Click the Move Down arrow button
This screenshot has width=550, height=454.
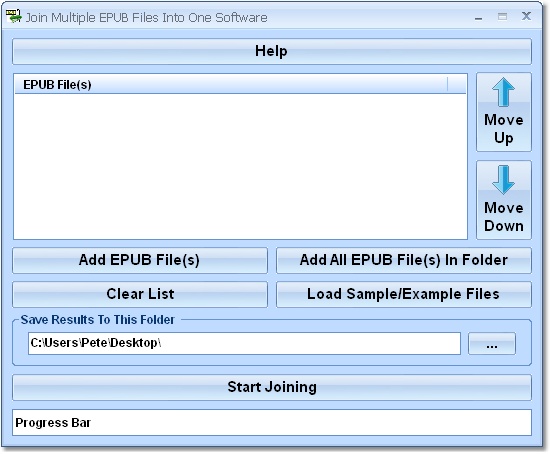click(x=504, y=200)
